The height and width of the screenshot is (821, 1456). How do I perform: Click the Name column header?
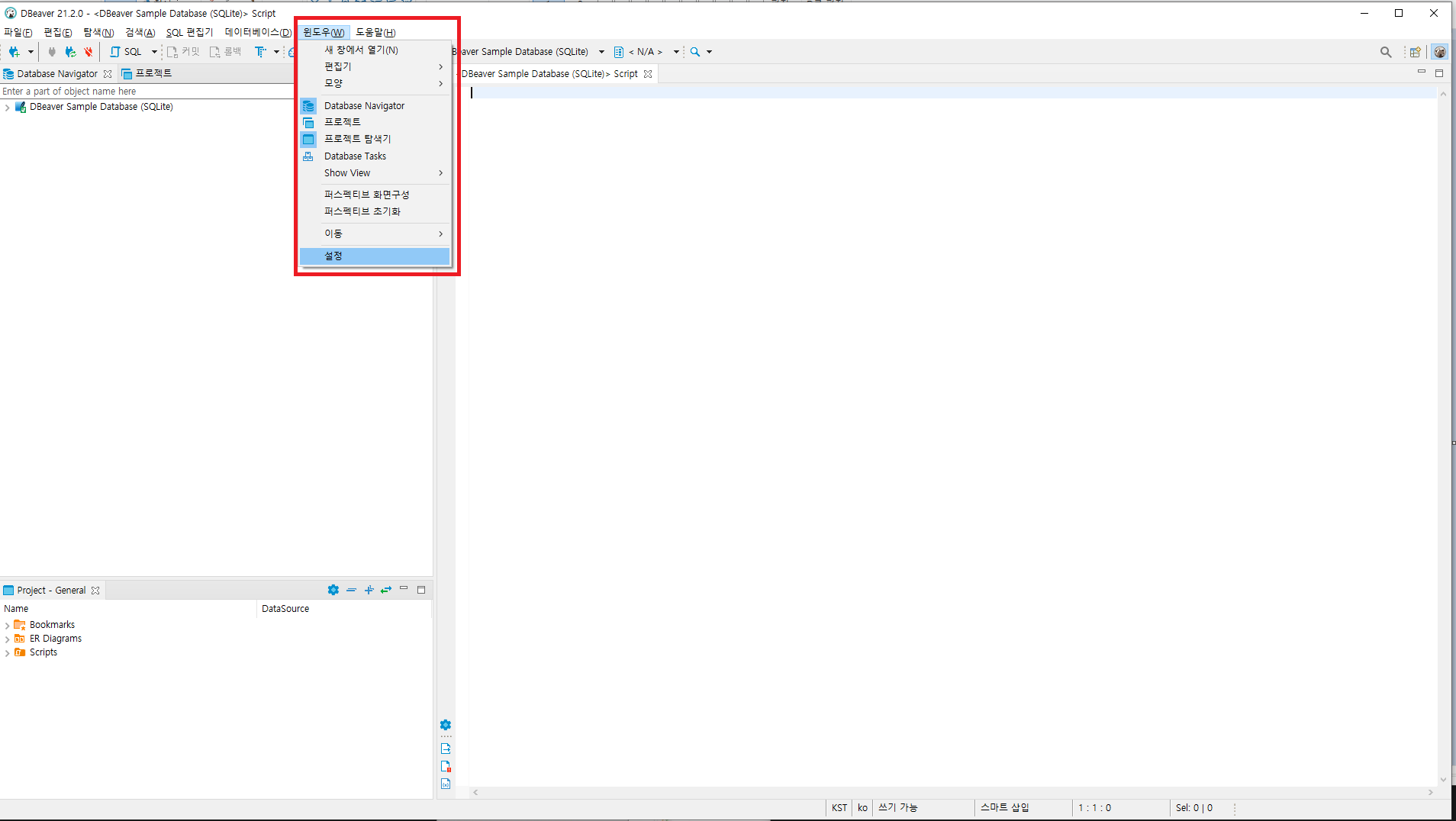[128, 609]
